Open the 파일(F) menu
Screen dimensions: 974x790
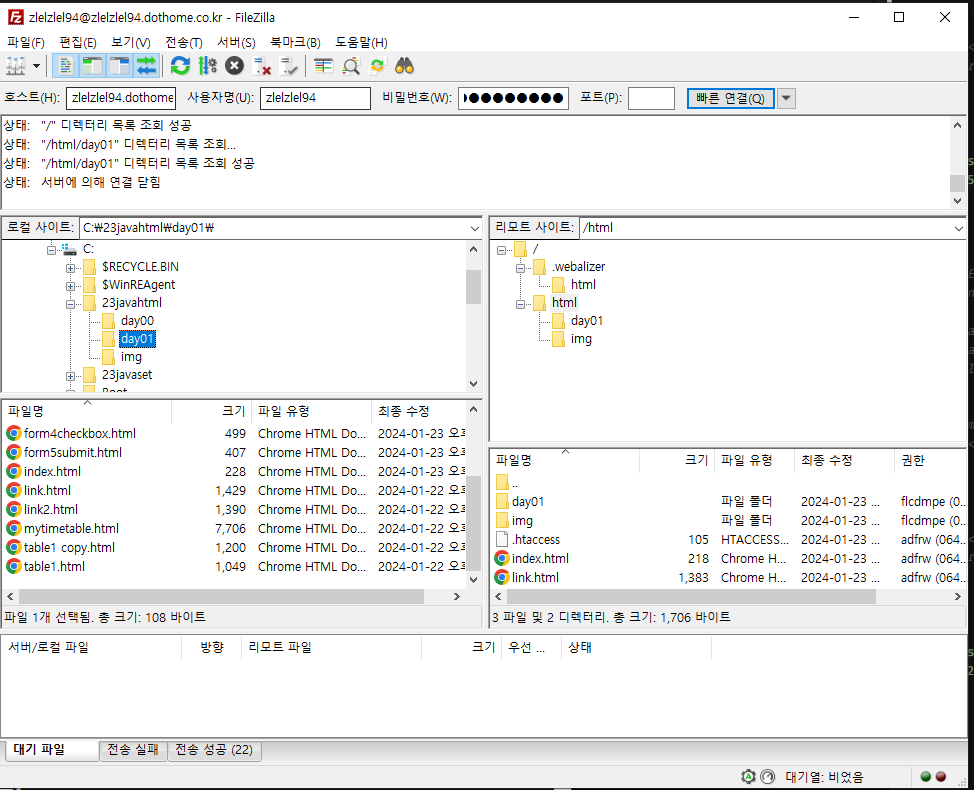[x=25, y=42]
